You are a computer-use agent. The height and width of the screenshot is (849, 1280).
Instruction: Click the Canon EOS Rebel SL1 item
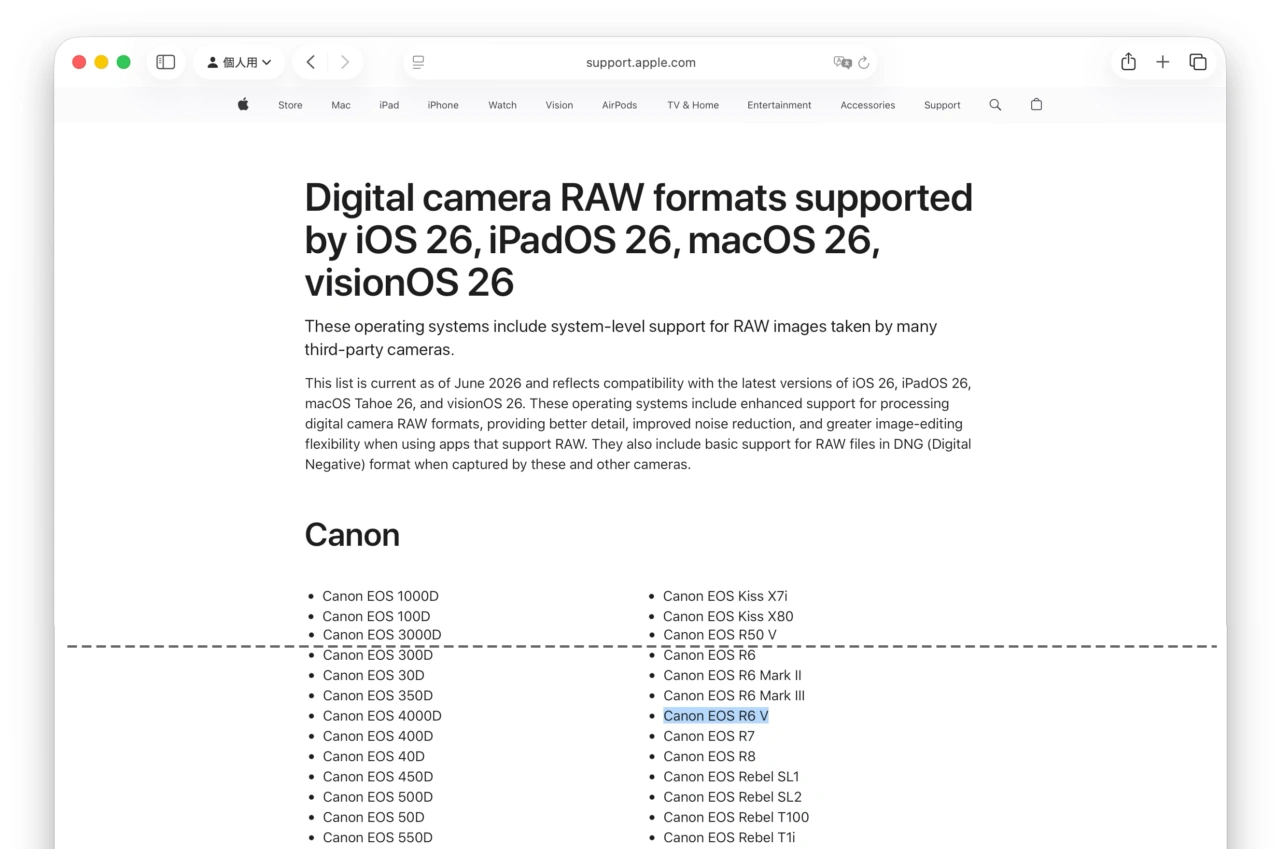[x=731, y=776]
